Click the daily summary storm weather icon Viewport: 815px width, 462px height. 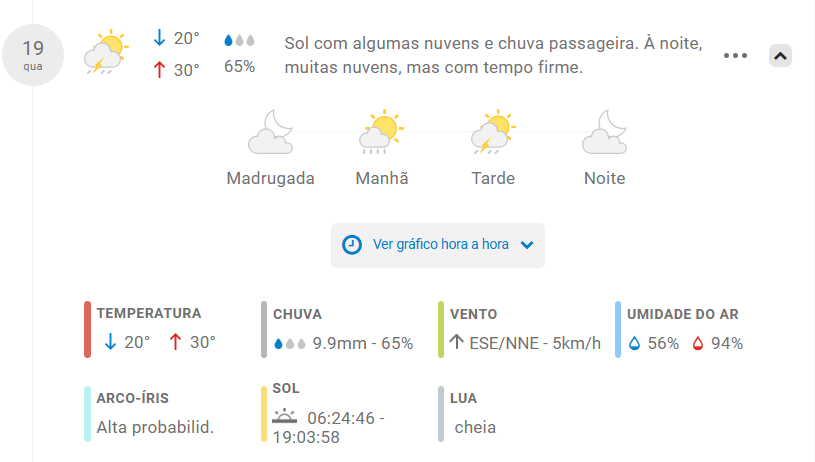pyautogui.click(x=106, y=52)
